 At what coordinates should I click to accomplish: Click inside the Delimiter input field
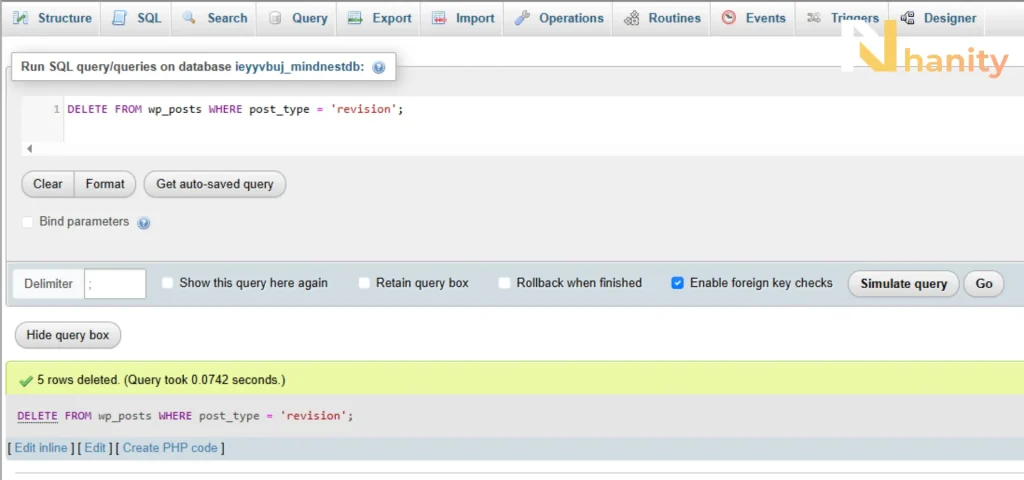tap(115, 284)
